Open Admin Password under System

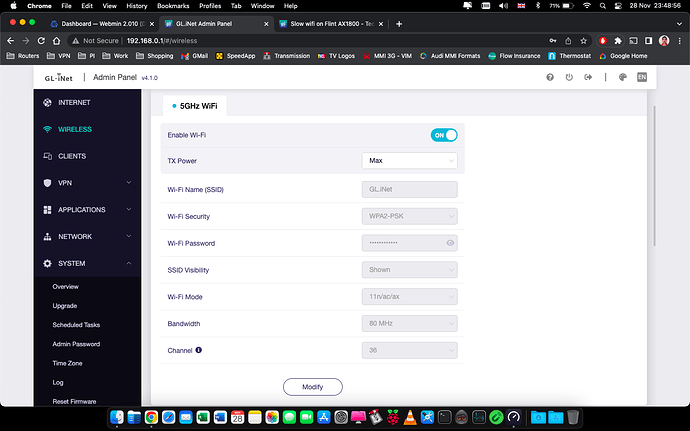(76, 344)
